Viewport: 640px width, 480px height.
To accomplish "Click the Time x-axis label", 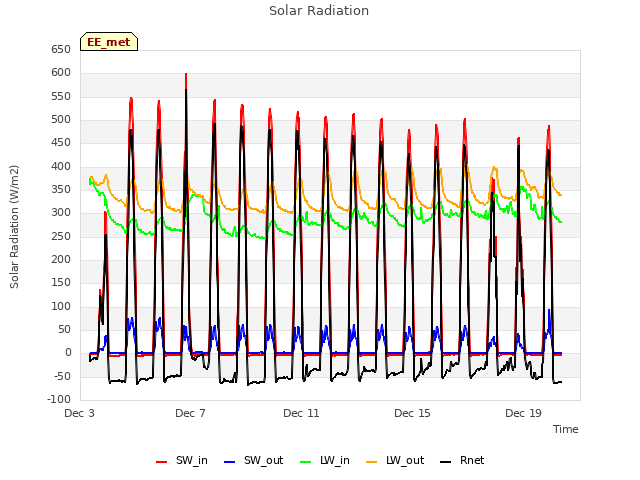I will (x=566, y=429).
